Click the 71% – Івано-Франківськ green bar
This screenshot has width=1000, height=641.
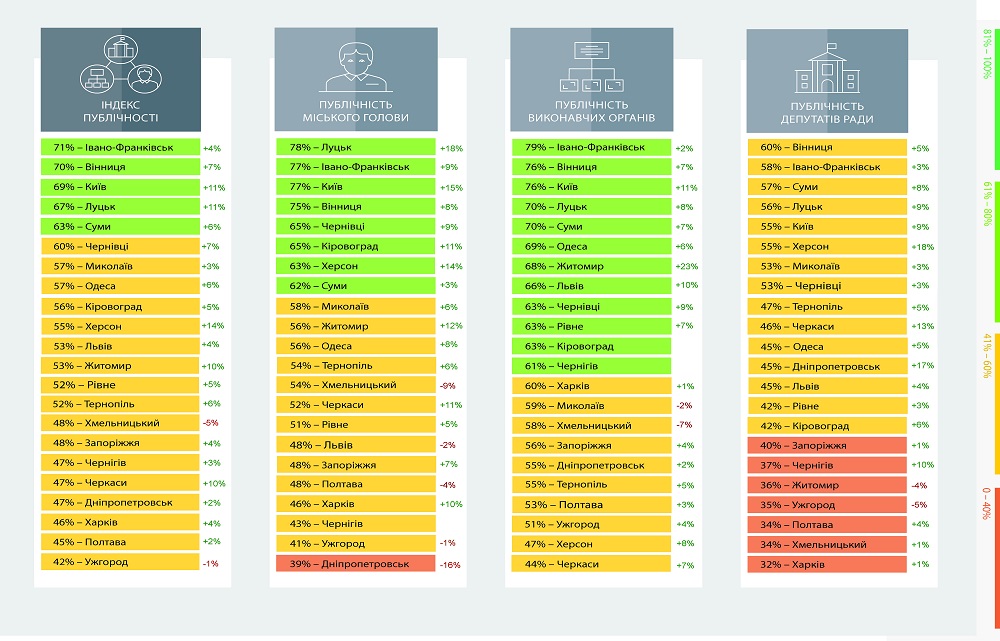click(x=121, y=147)
